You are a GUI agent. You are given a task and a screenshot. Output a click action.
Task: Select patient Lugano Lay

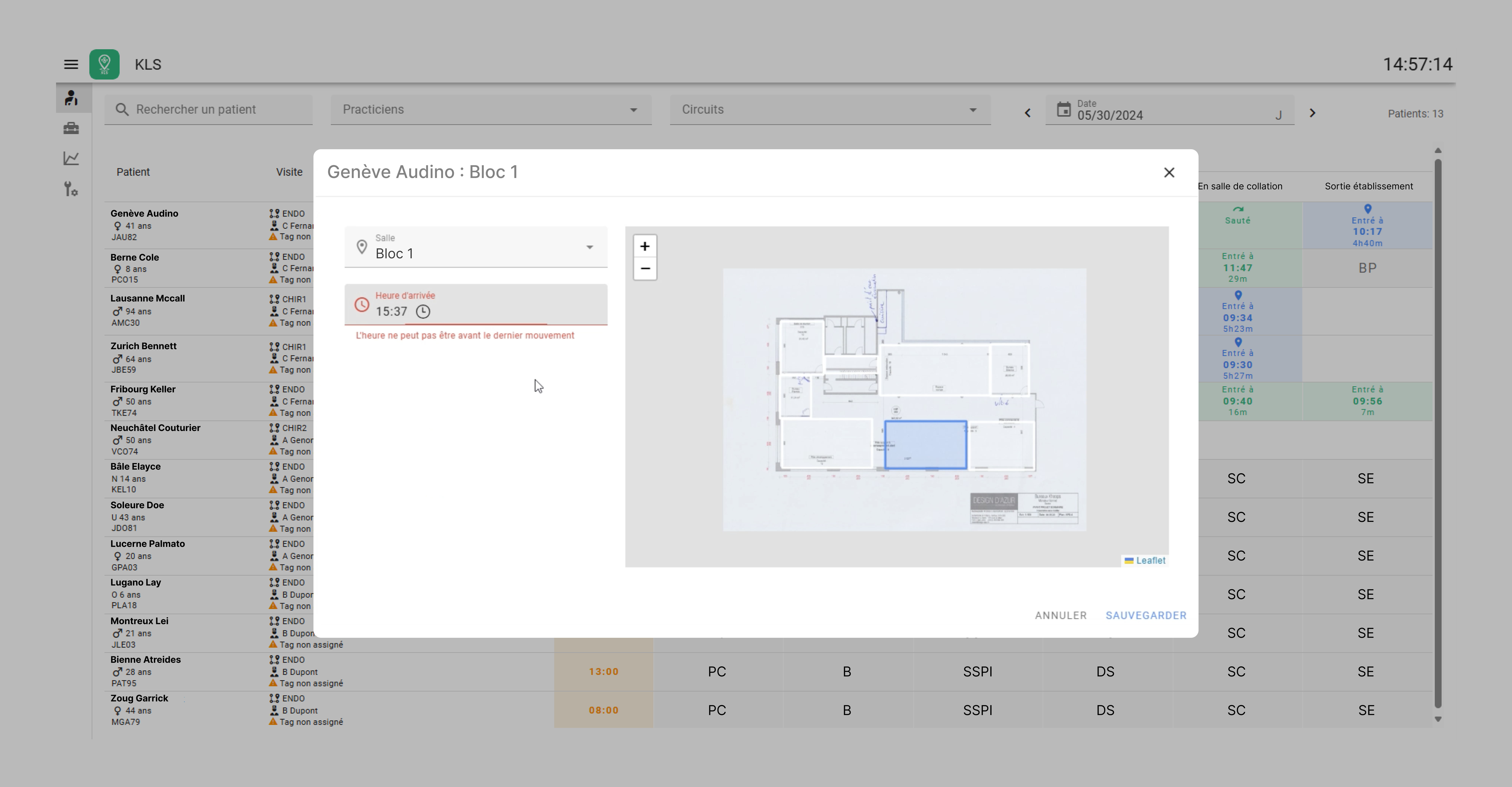(x=136, y=583)
